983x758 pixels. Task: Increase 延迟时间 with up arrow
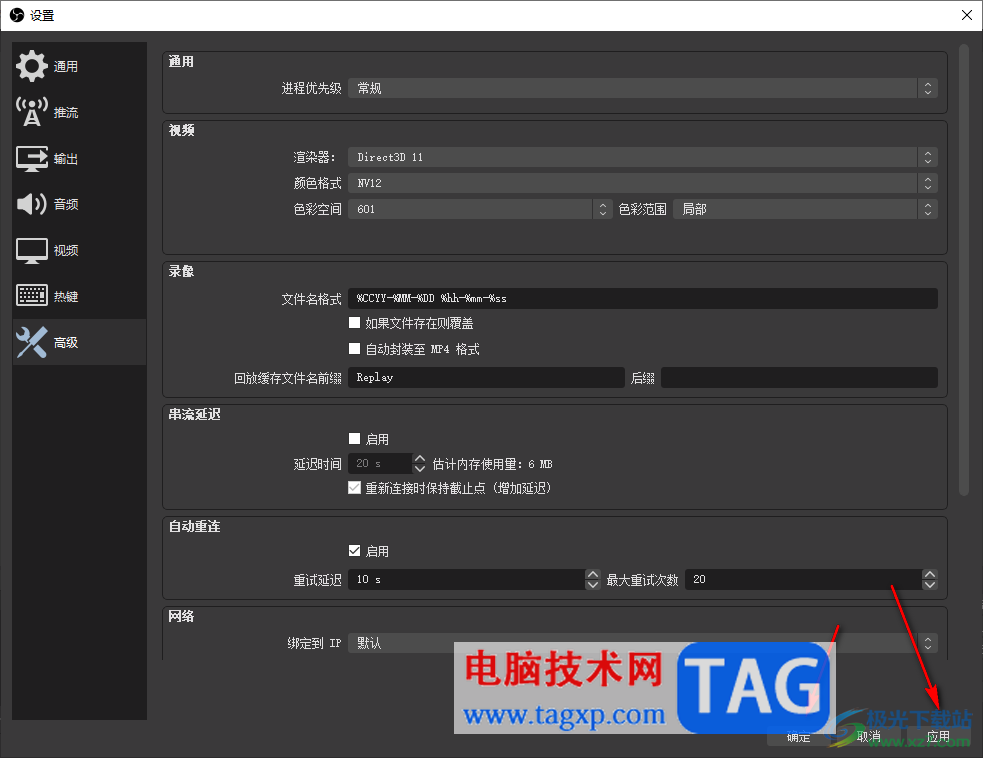419,459
